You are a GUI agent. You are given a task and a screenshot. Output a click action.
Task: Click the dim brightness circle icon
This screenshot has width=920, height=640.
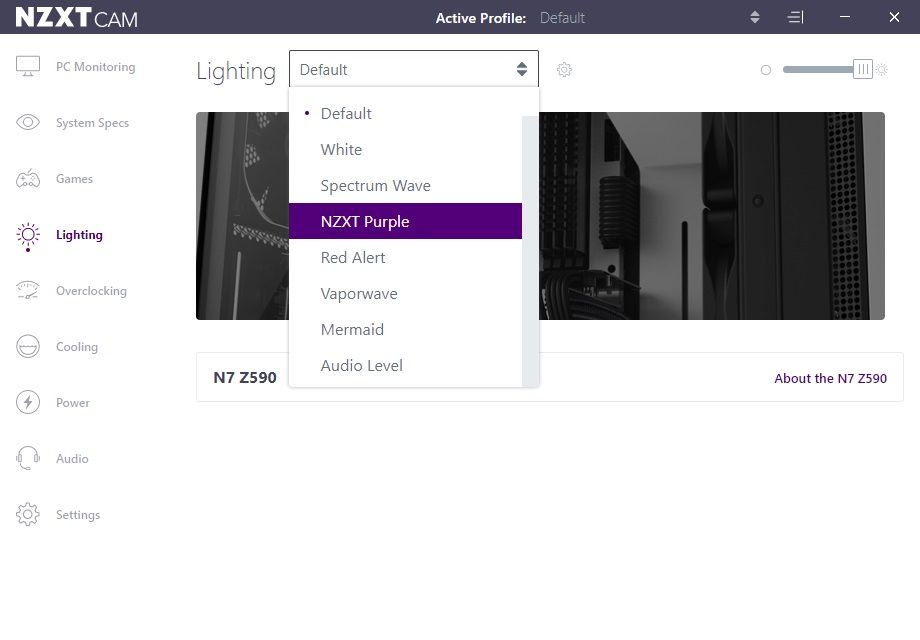tap(766, 70)
